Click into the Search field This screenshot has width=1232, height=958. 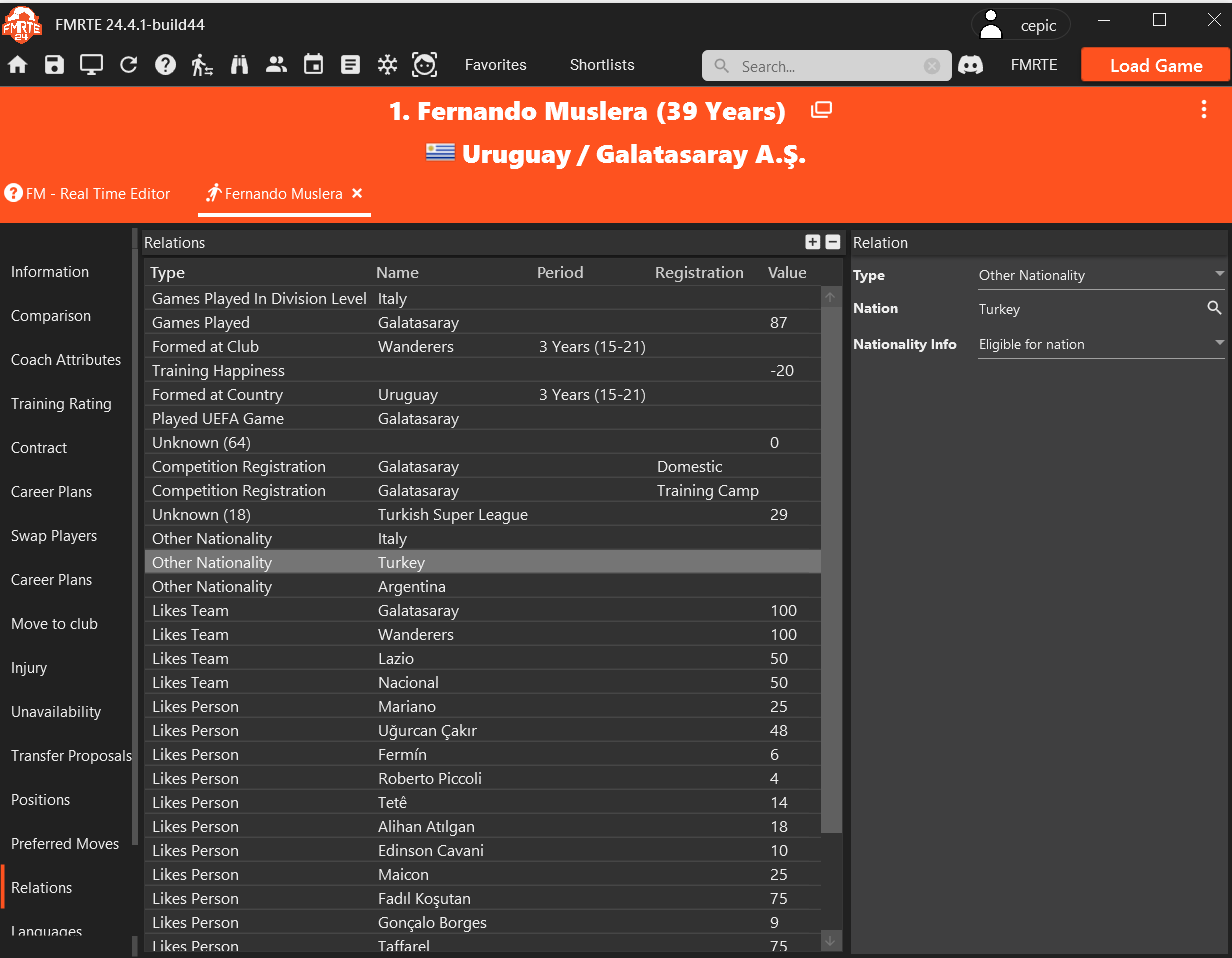tap(825, 66)
